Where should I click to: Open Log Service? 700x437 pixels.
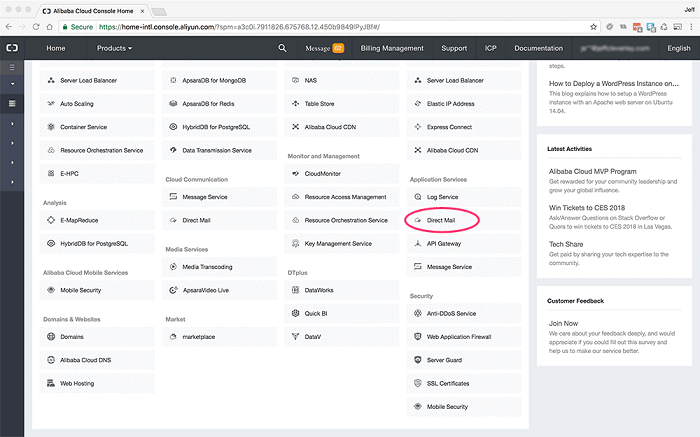pyautogui.click(x=464, y=197)
